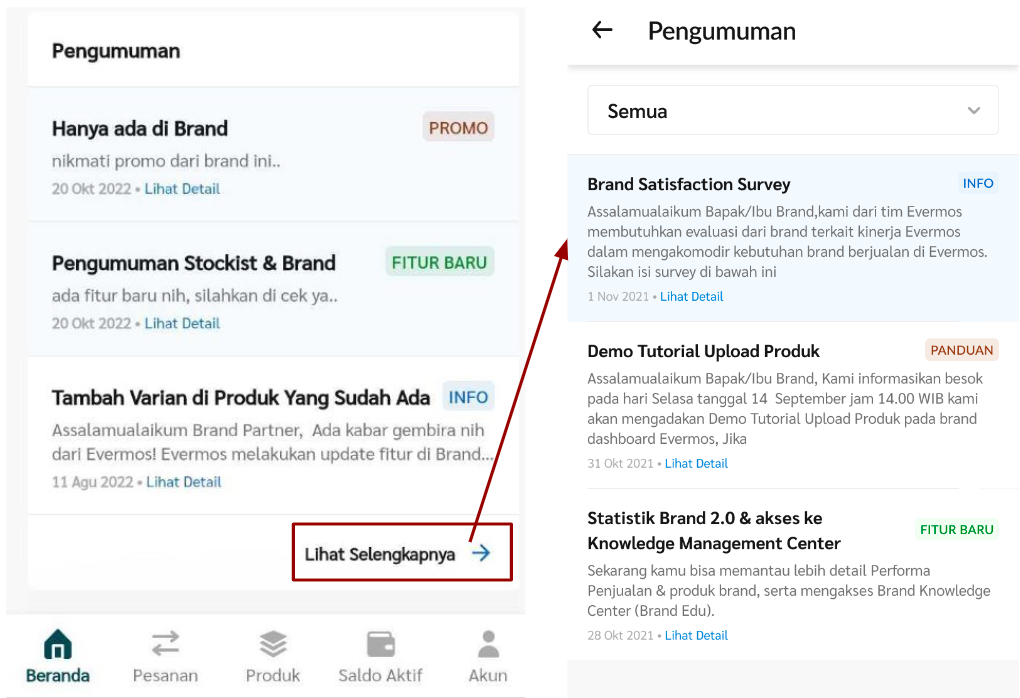Click the Semua dropdown chevron
Image resolution: width=1020 pixels, height=698 pixels.
pos(974,111)
